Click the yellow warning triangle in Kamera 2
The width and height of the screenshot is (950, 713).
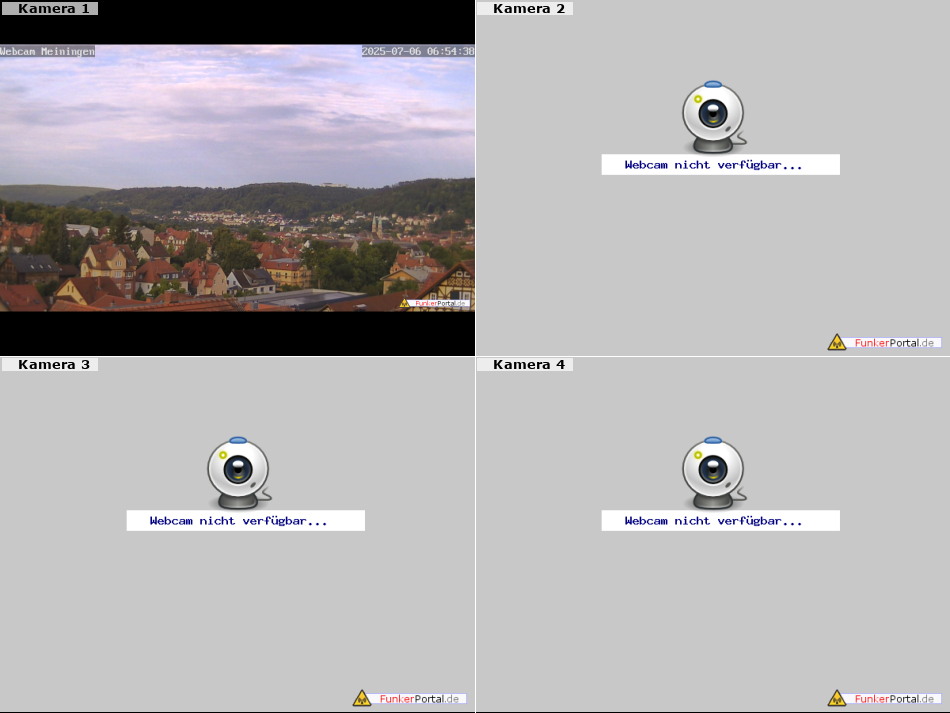[x=837, y=342]
